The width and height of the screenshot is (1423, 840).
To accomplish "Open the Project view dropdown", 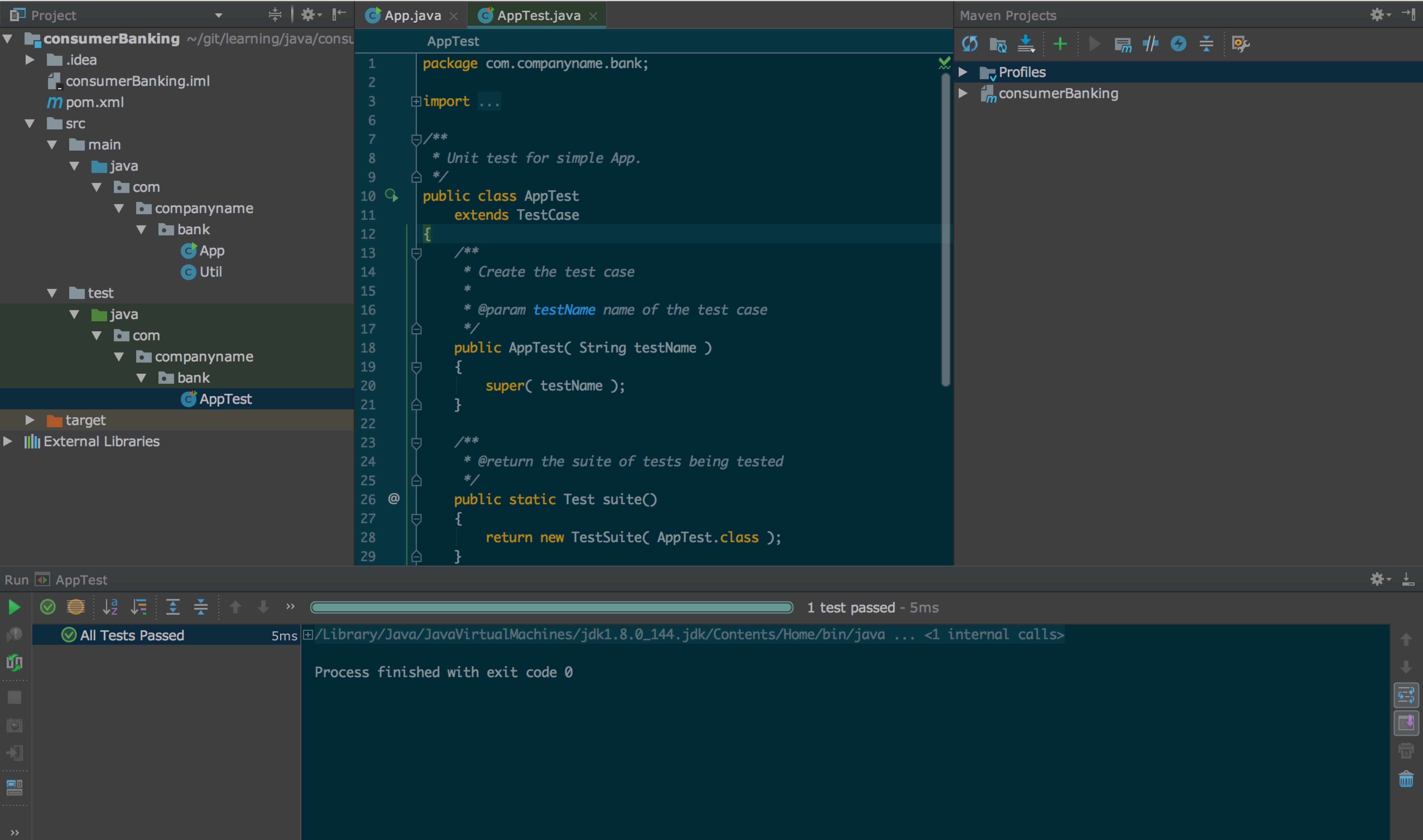I will pyautogui.click(x=218, y=15).
